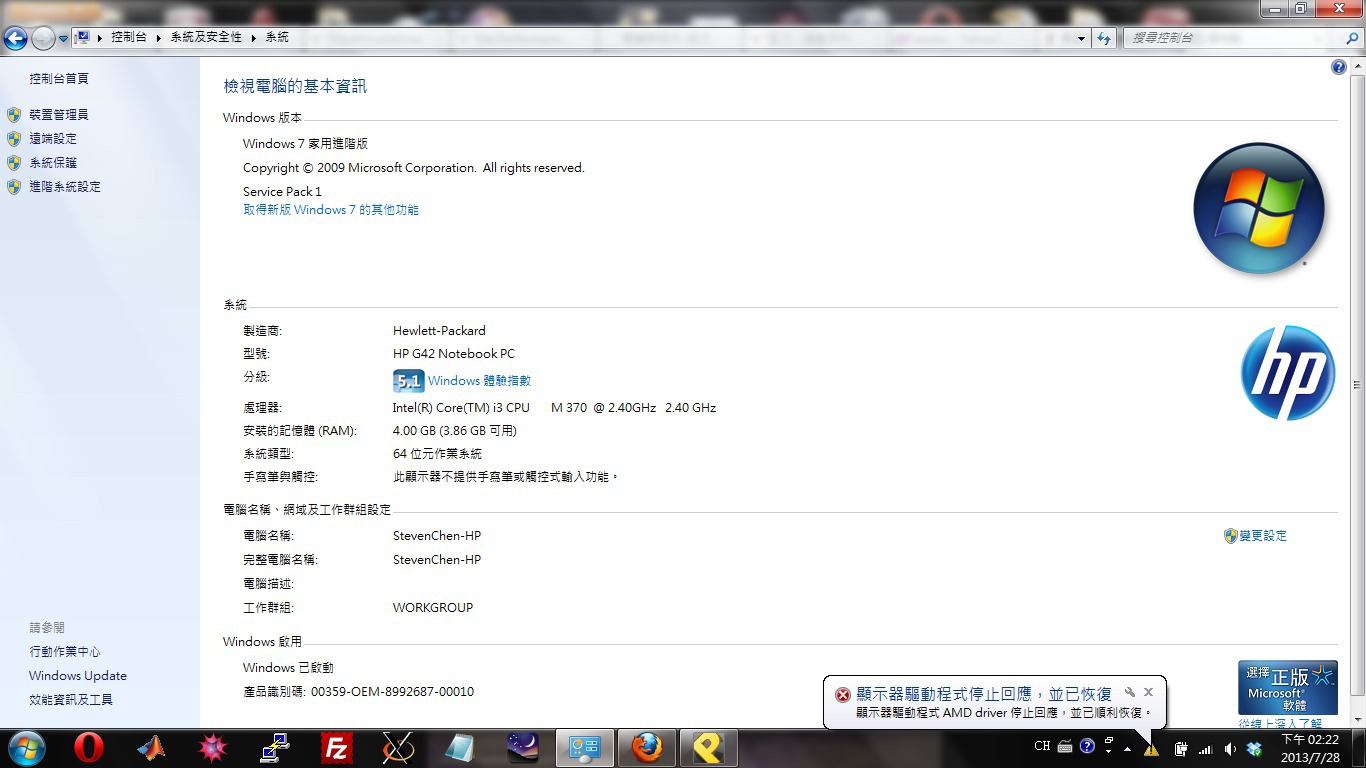The width and height of the screenshot is (1366, 768).
Task: Open 效能資訊及工具 link
Action: [71, 700]
